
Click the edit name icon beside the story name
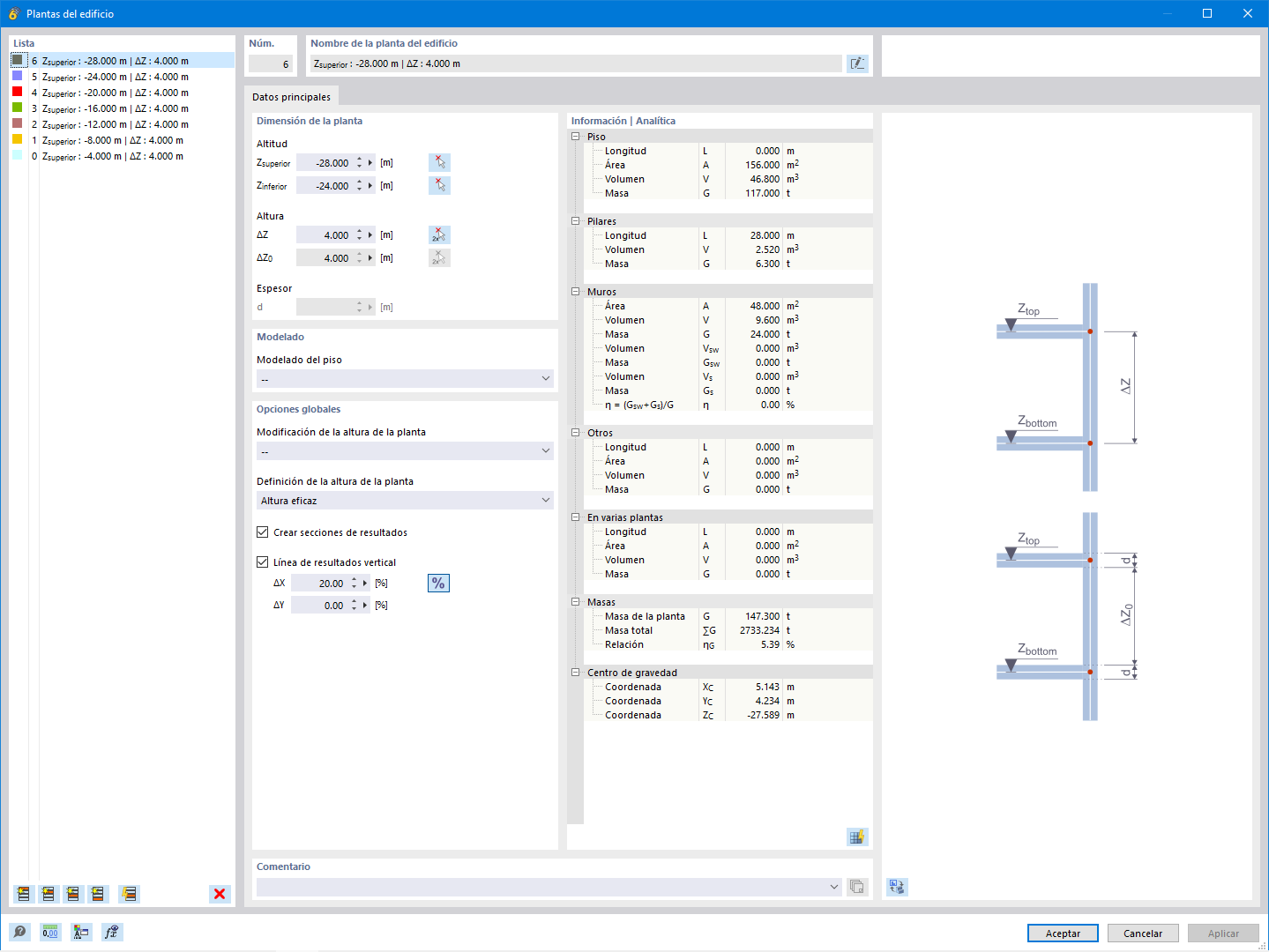(x=857, y=63)
